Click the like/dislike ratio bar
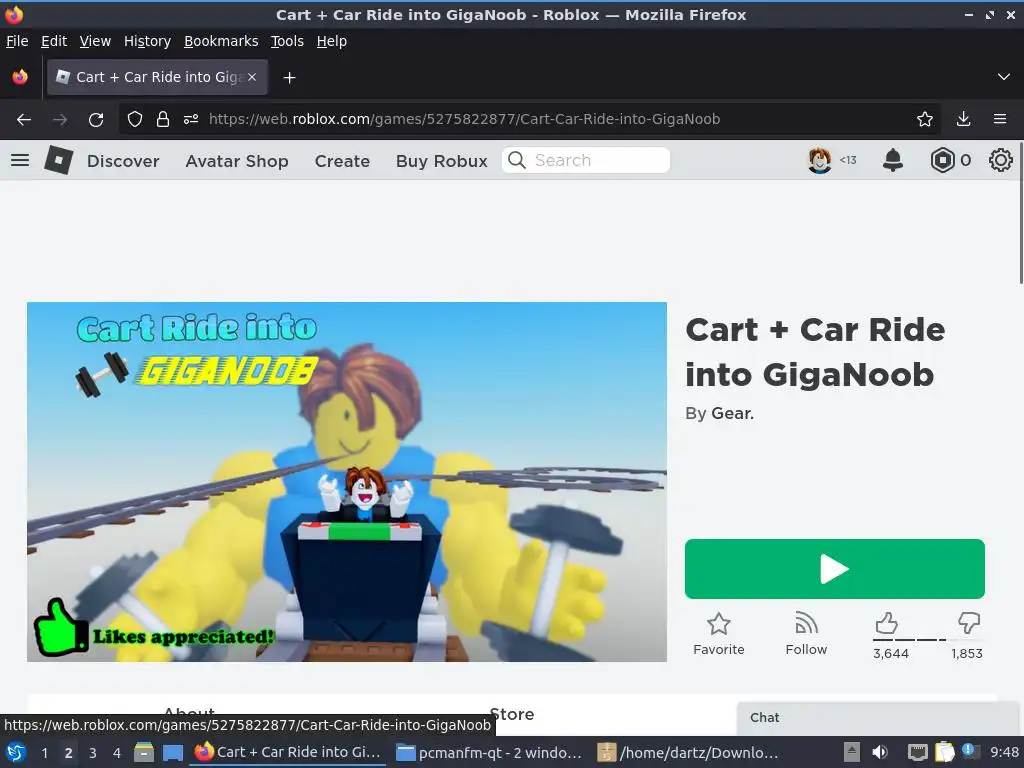Image resolution: width=1024 pixels, height=768 pixels. click(927, 639)
